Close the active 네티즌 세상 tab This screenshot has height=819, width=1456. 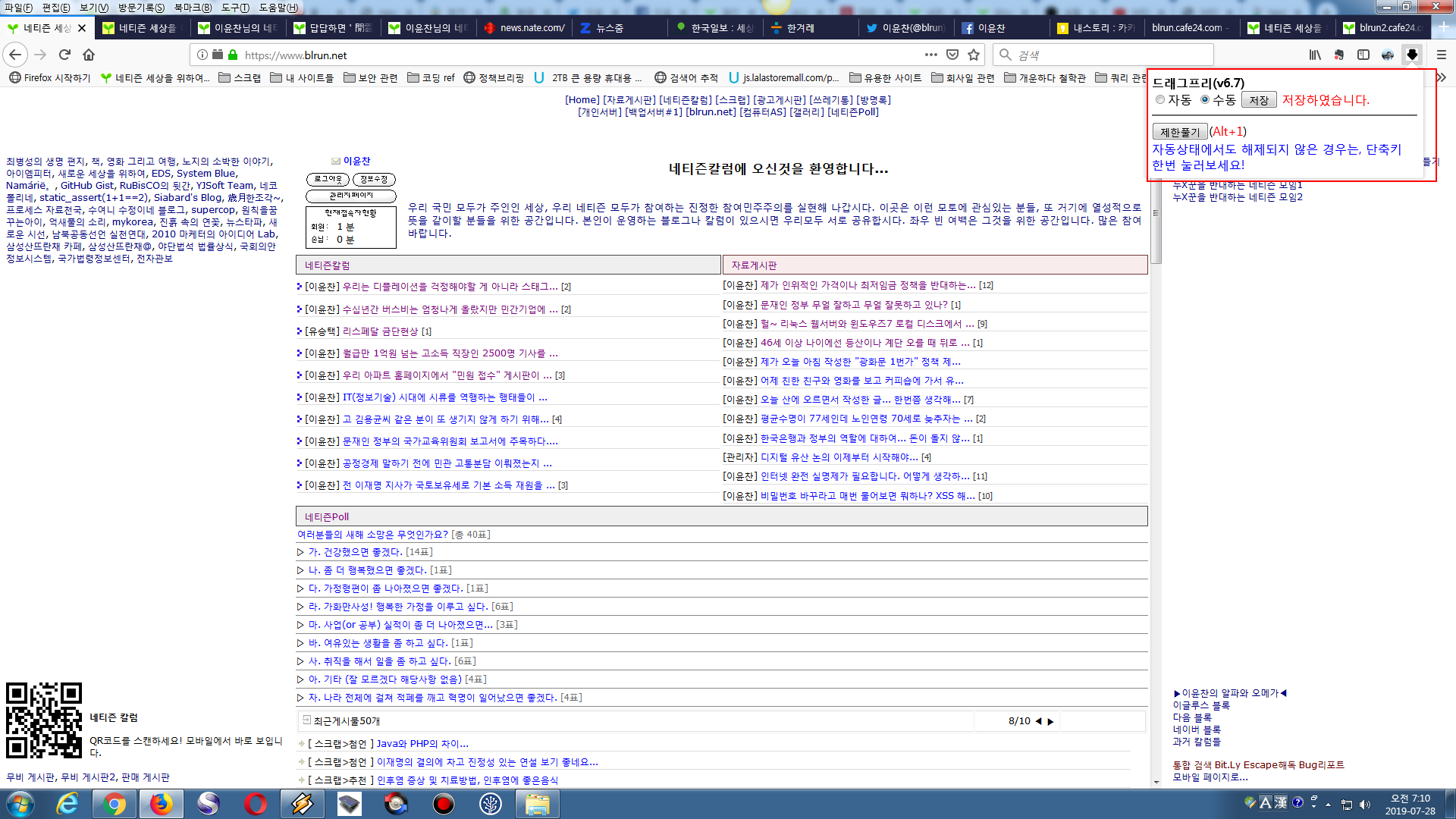[x=82, y=28]
